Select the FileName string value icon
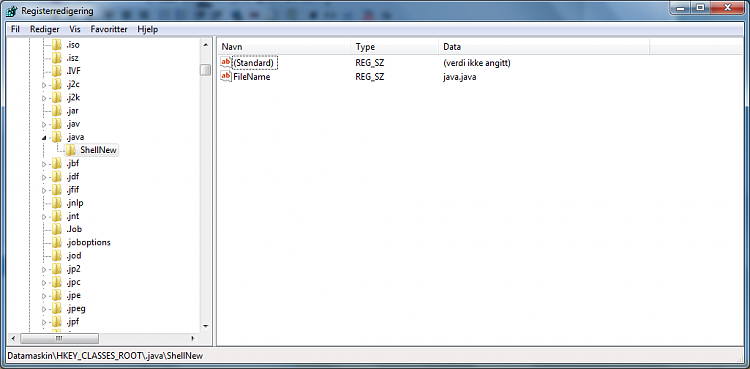Viewport: 750px width, 369px height. tap(226, 76)
